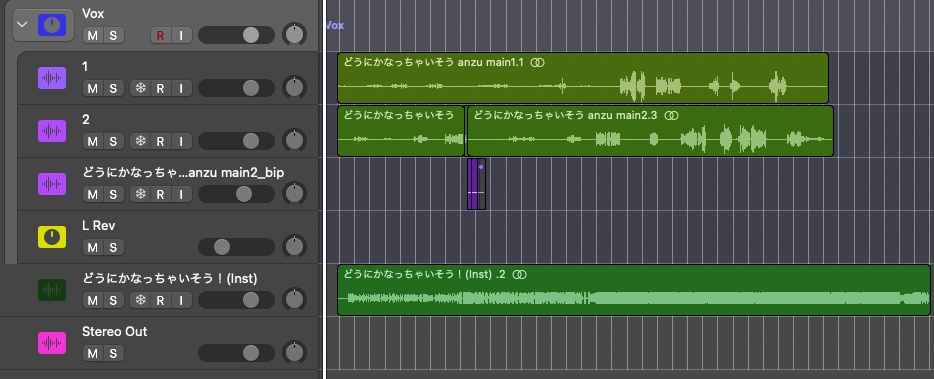Solo the L Rev track
The width and height of the screenshot is (934, 379).
(113, 247)
